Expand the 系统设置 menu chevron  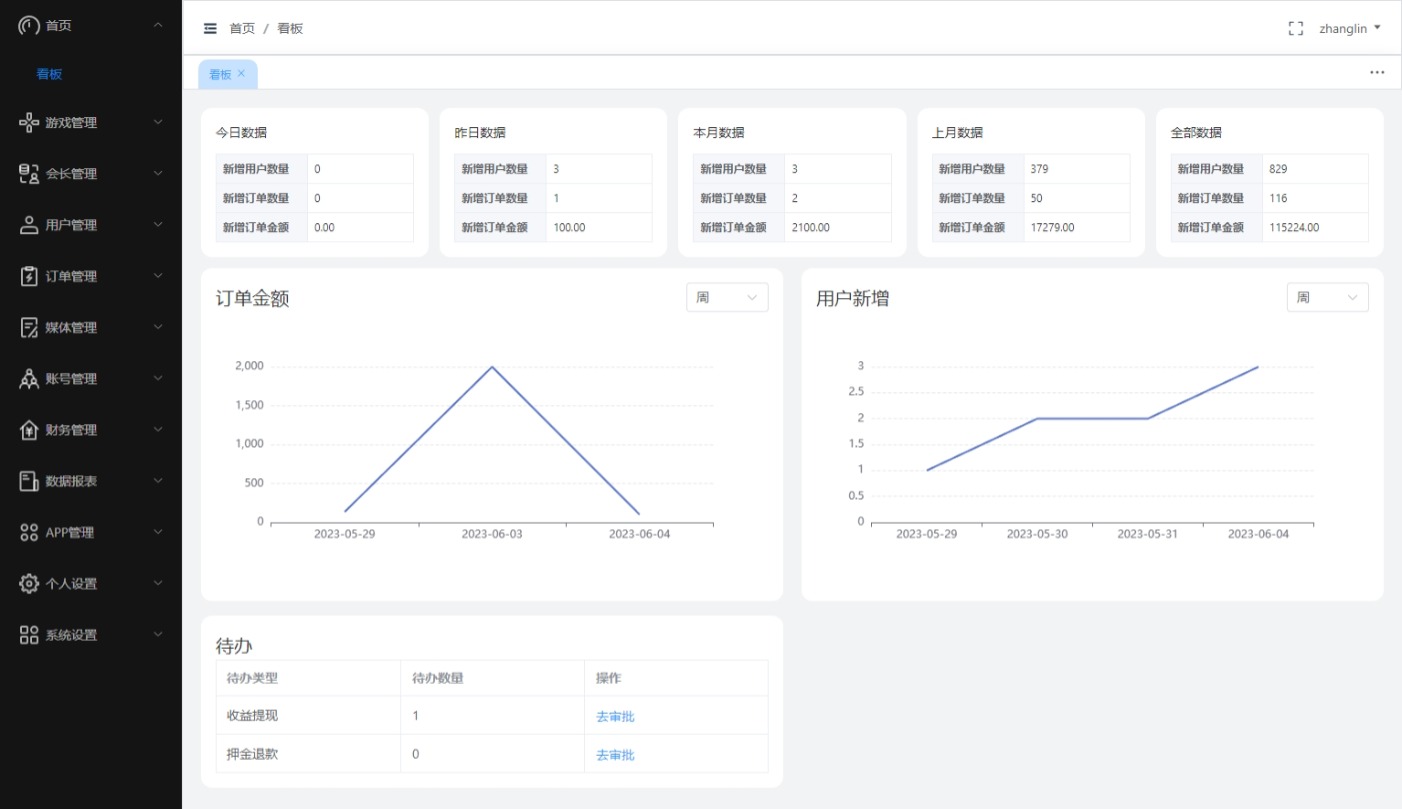click(158, 635)
